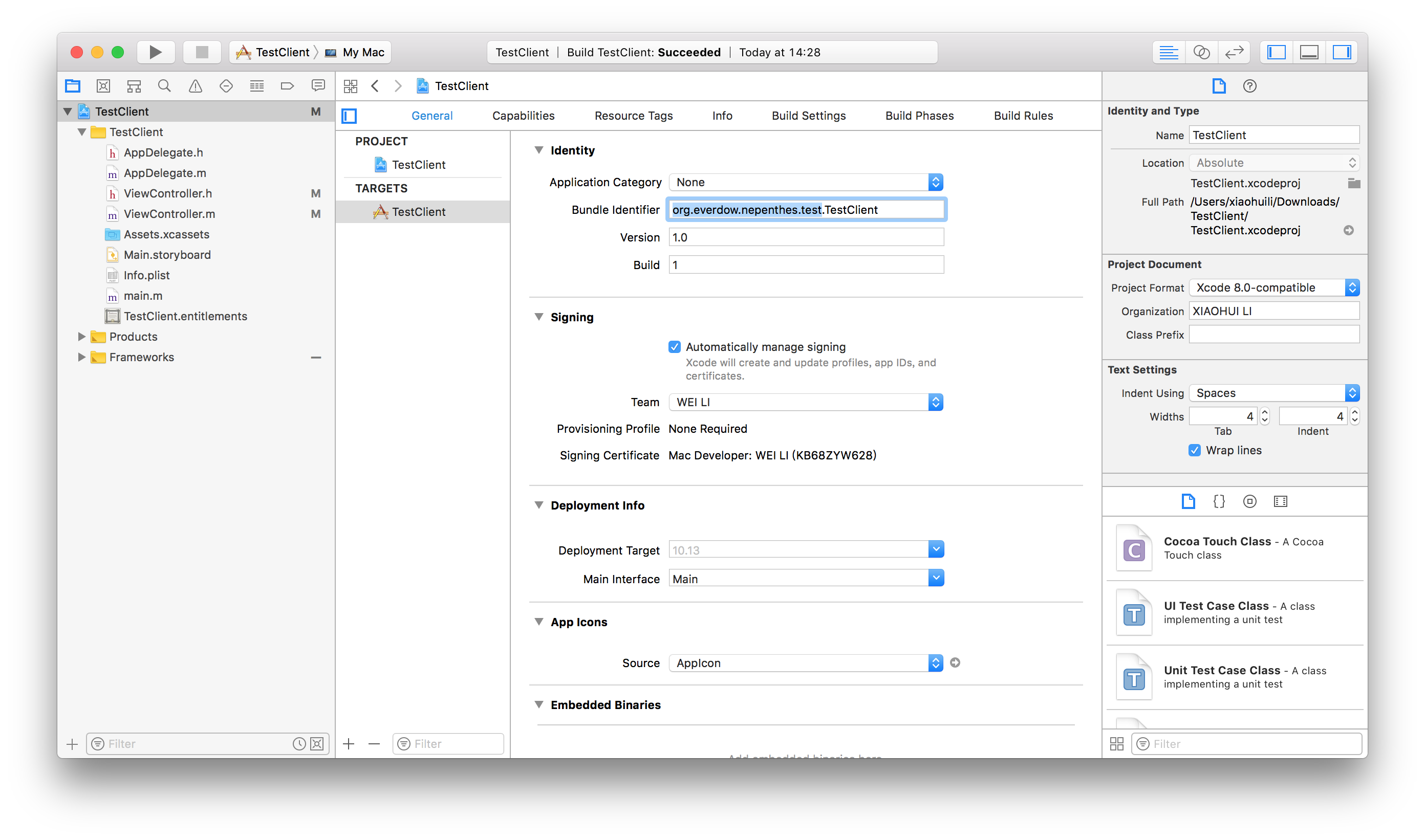Show the Object library
Viewport: 1425px width, 840px height.
coord(1249,501)
